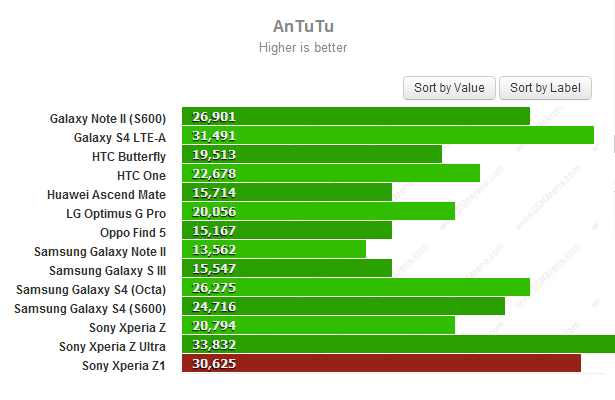Click the Samsung Galaxy S III bar
This screenshot has width=615, height=400.
[286, 269]
